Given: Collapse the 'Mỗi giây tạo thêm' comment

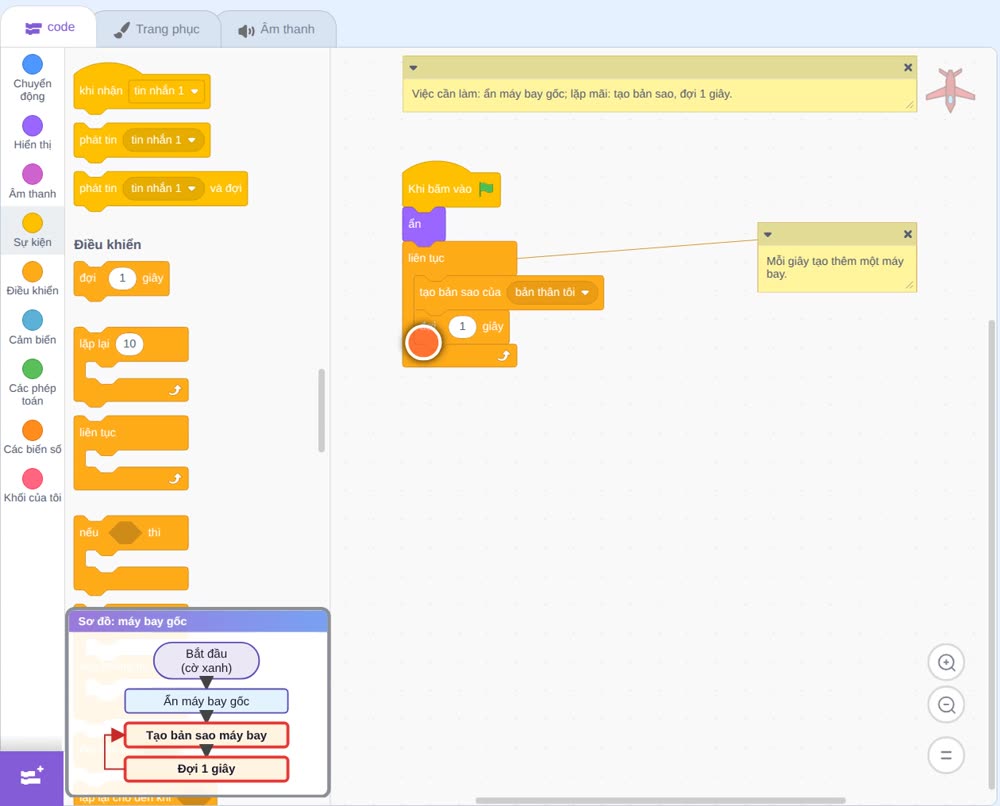Looking at the screenshot, I should pos(768,234).
